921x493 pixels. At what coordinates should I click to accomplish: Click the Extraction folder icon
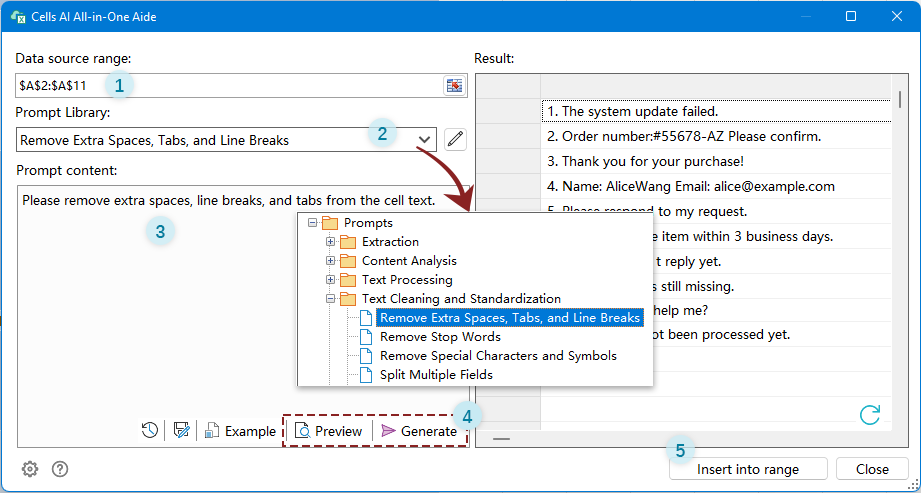click(x=348, y=242)
